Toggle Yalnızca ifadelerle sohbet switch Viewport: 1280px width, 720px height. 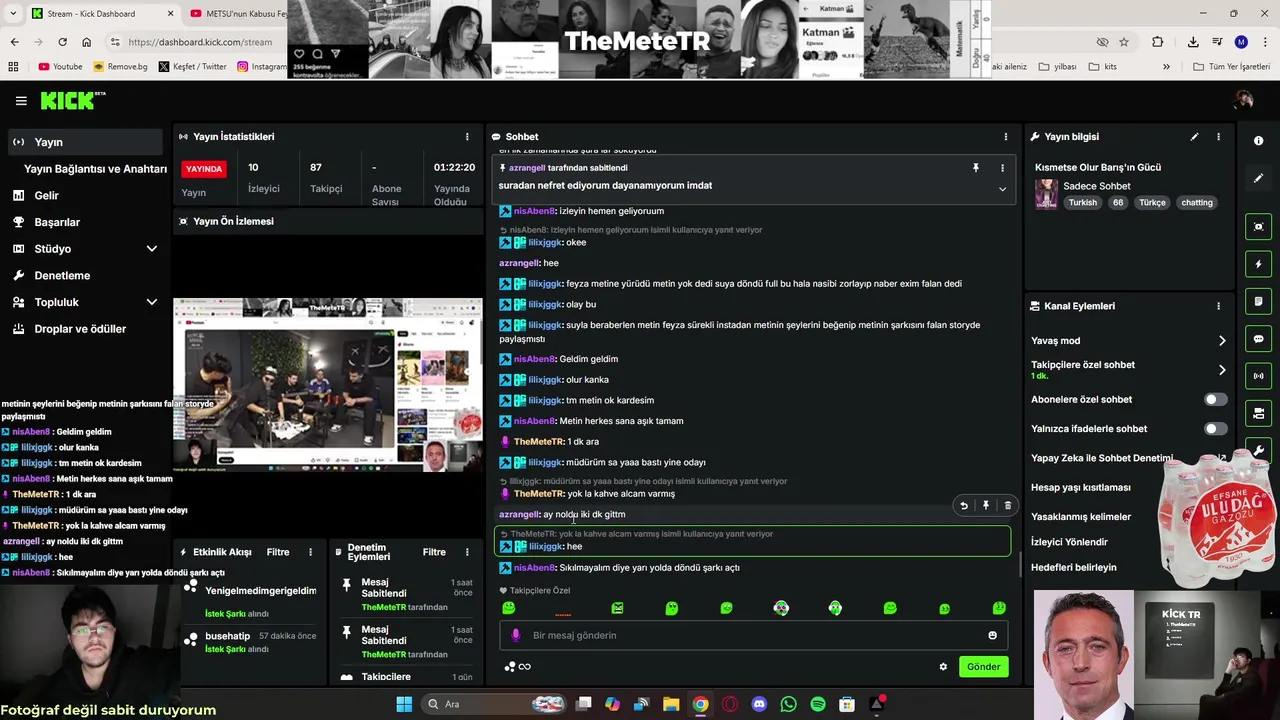pos(1214,429)
